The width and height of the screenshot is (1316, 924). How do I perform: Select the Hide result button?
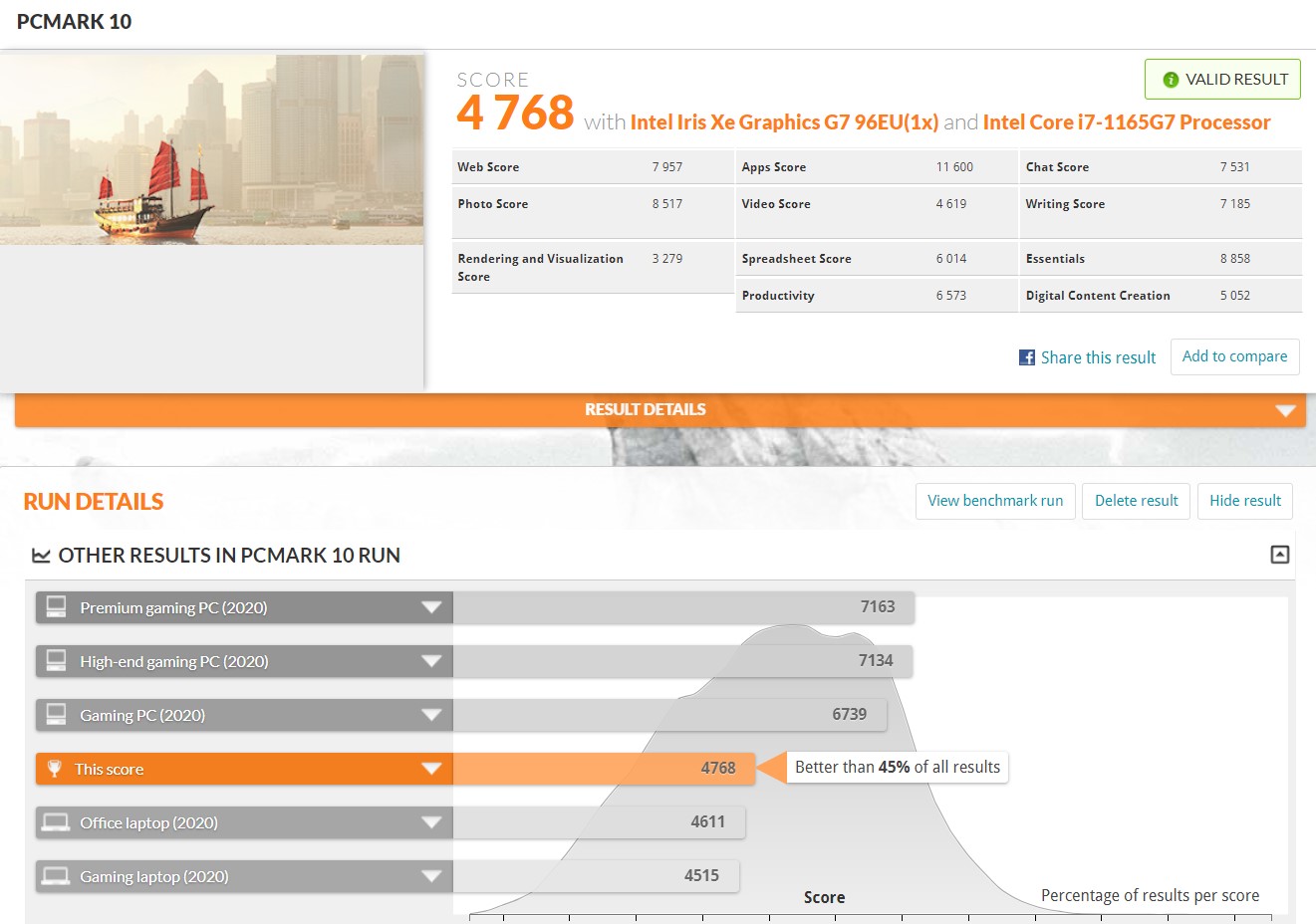coord(1244,501)
